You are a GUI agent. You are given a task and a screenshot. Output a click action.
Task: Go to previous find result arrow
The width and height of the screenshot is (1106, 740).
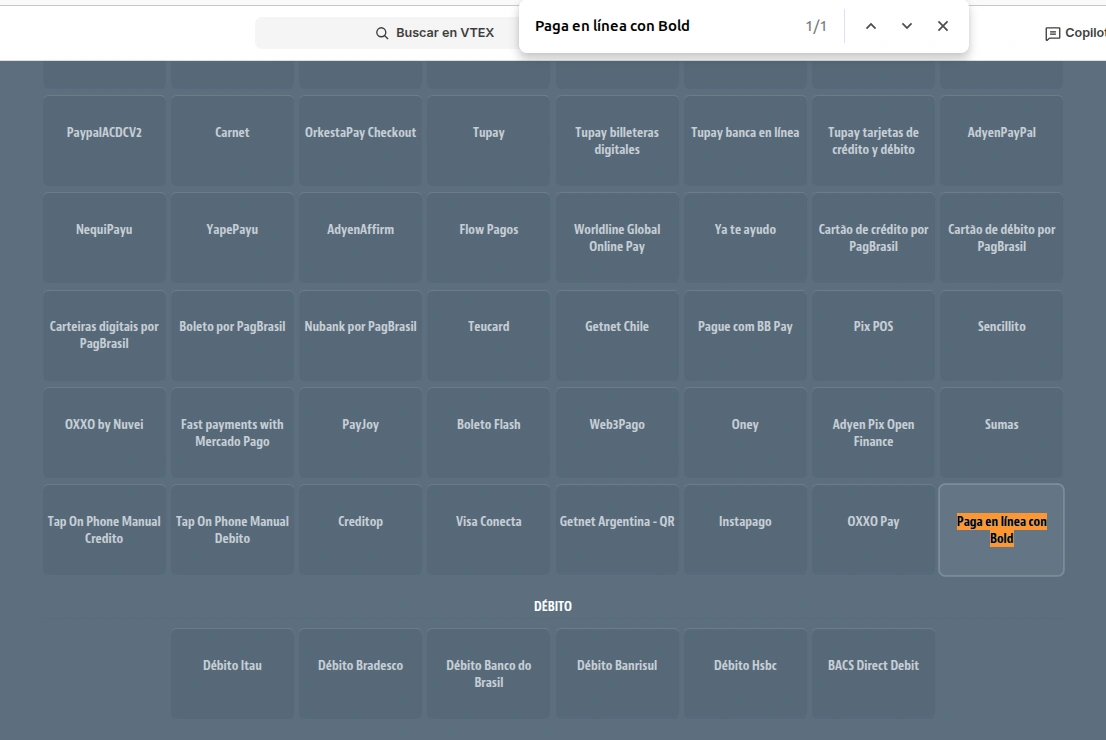[870, 26]
